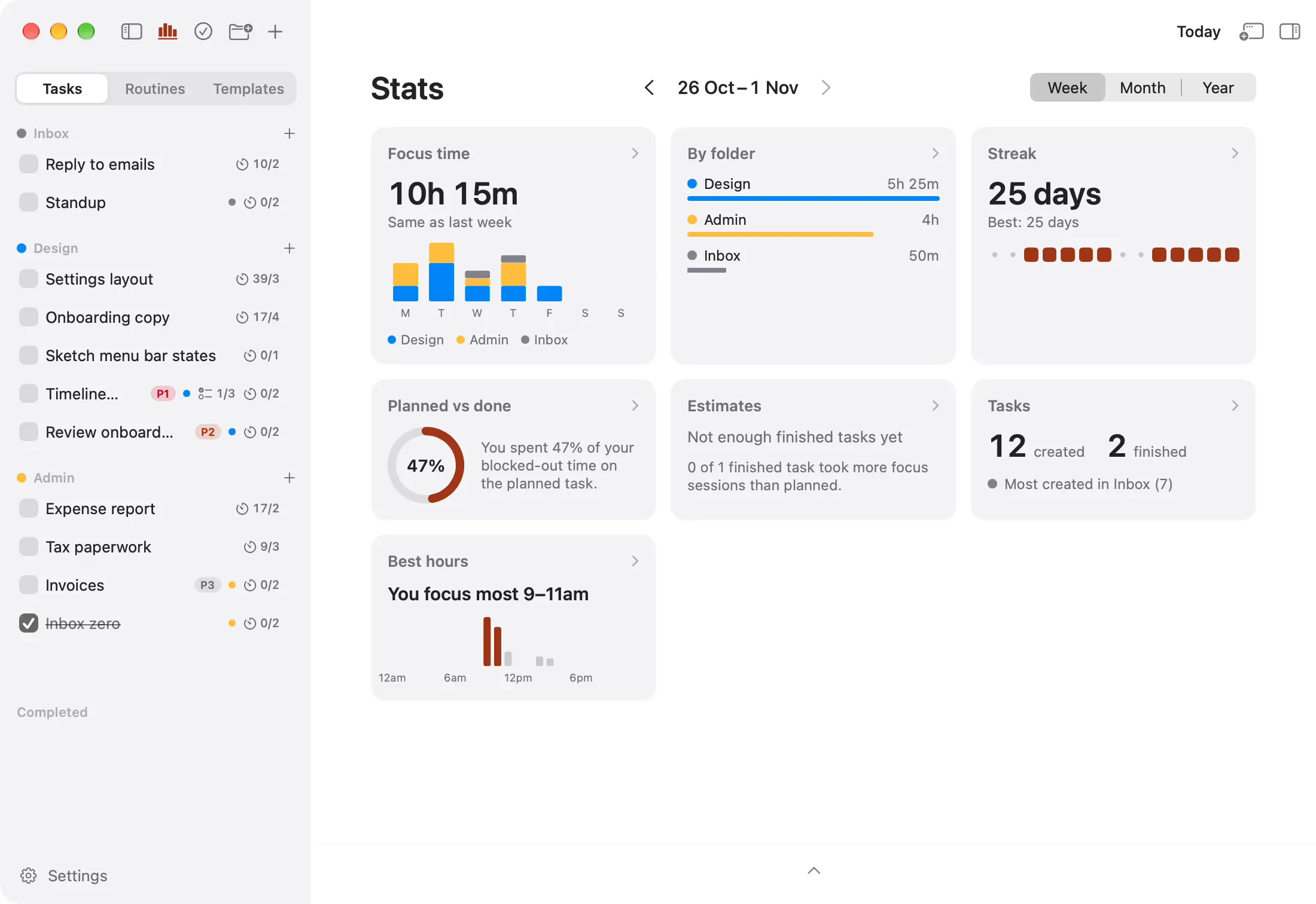Click the Design folder progress bar

click(x=814, y=198)
